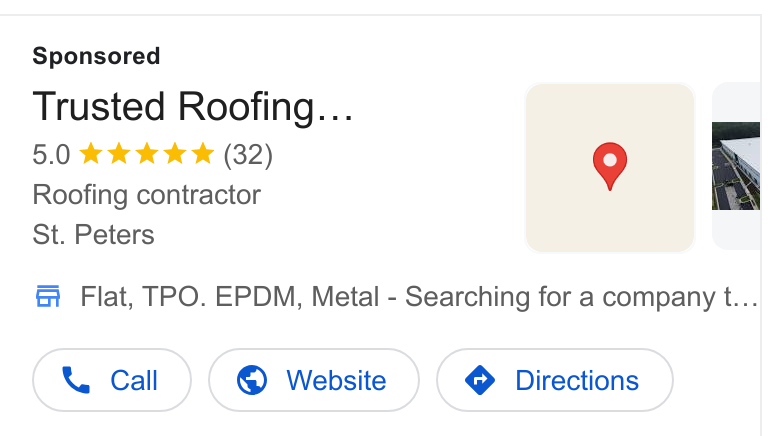The height and width of the screenshot is (436, 776).
Task: Click the 5.0 rating score
Action: (x=51, y=155)
